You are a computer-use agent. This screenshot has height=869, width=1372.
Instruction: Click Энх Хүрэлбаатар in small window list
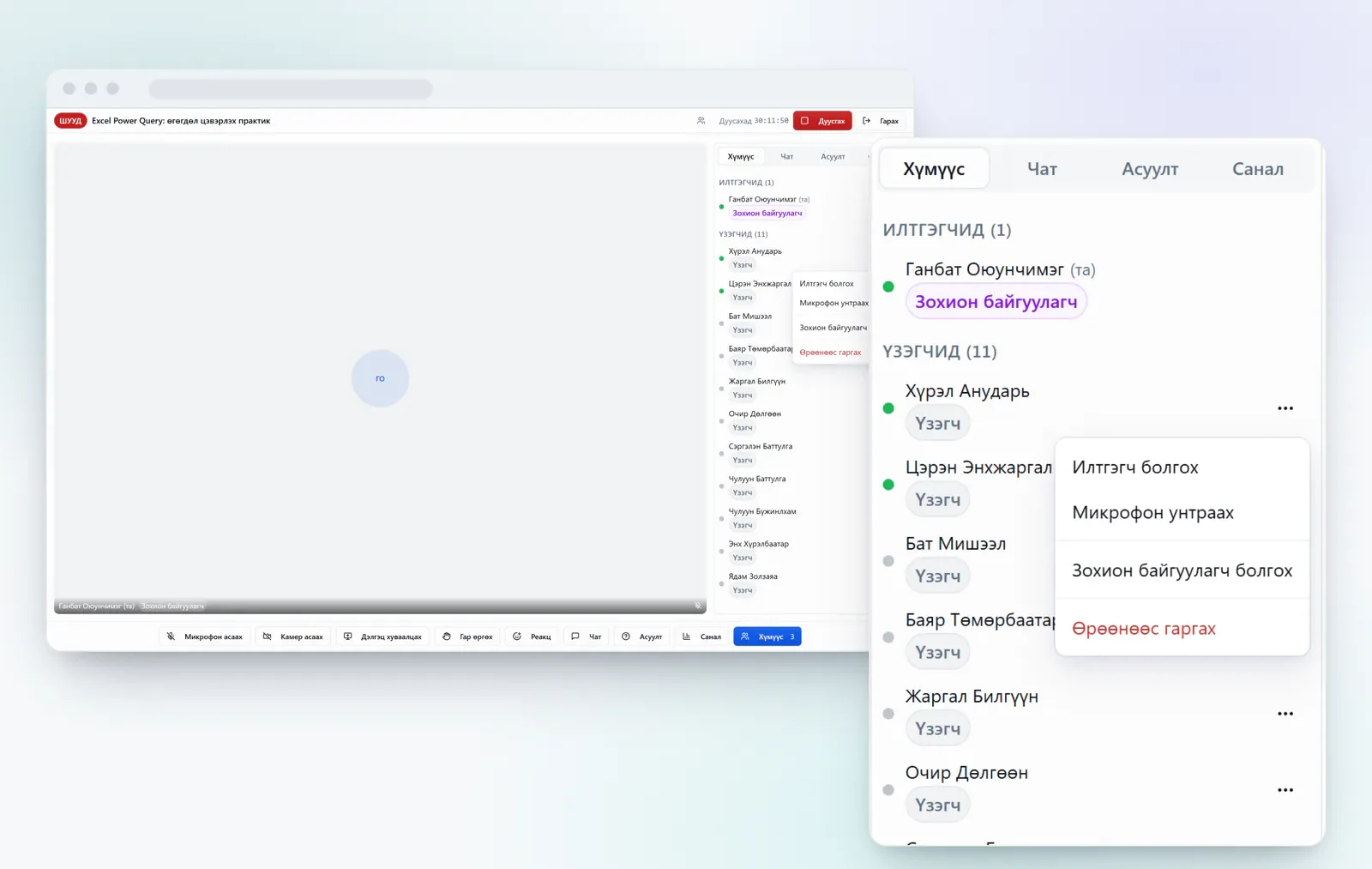[x=759, y=544]
